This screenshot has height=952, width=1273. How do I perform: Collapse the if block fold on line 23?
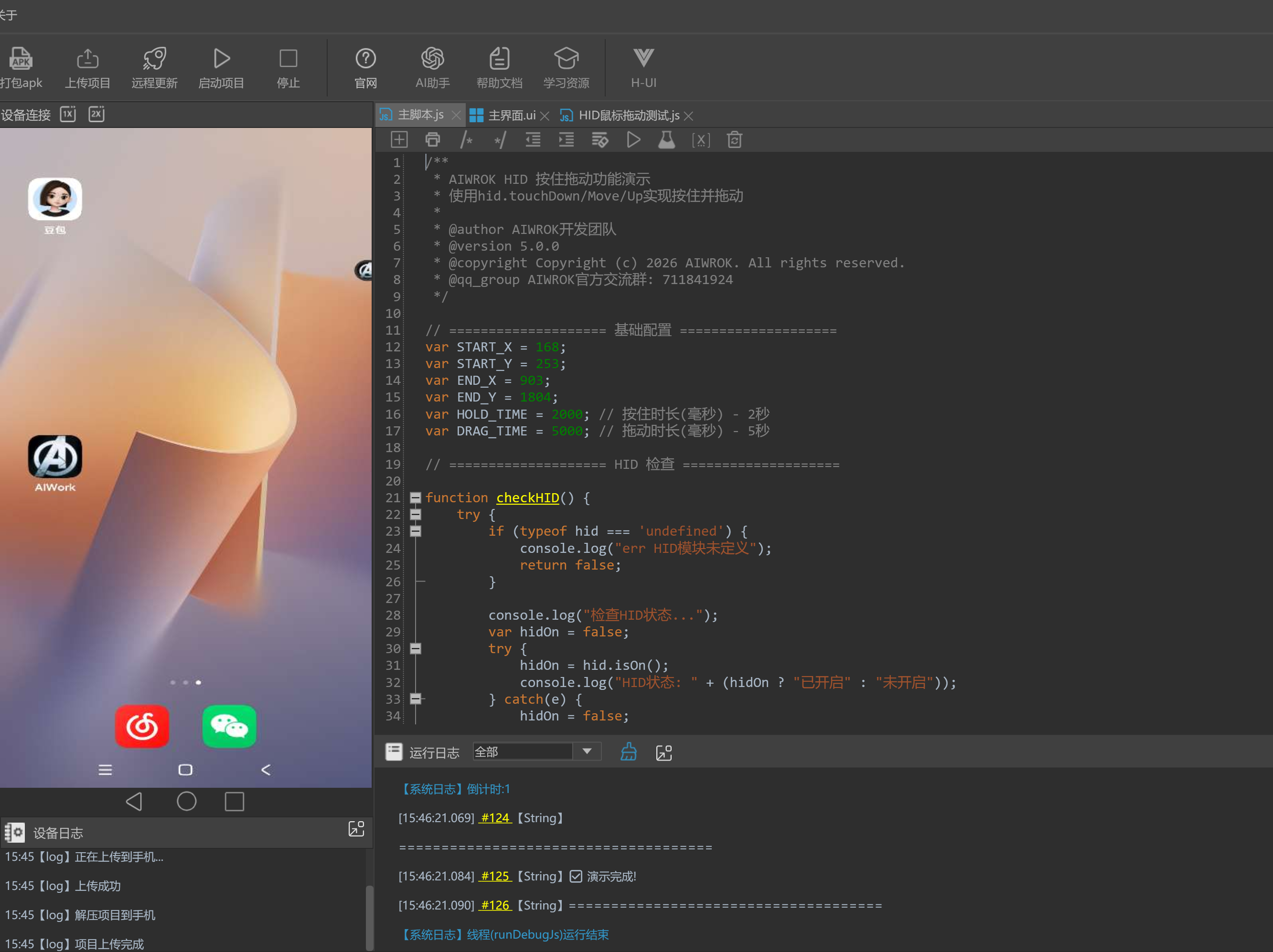(x=416, y=531)
